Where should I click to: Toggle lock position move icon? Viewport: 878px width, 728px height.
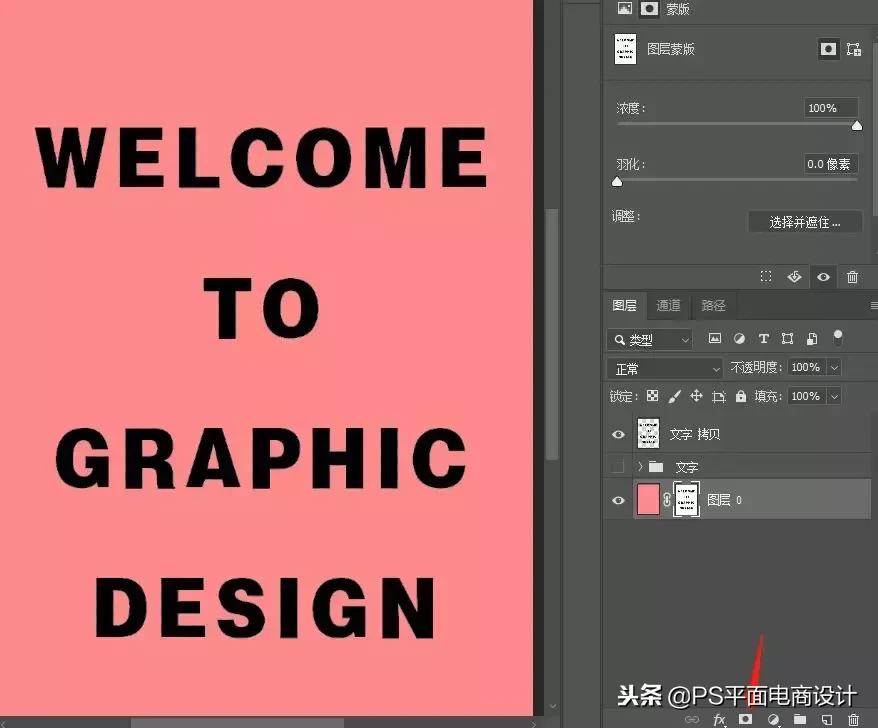tap(696, 396)
